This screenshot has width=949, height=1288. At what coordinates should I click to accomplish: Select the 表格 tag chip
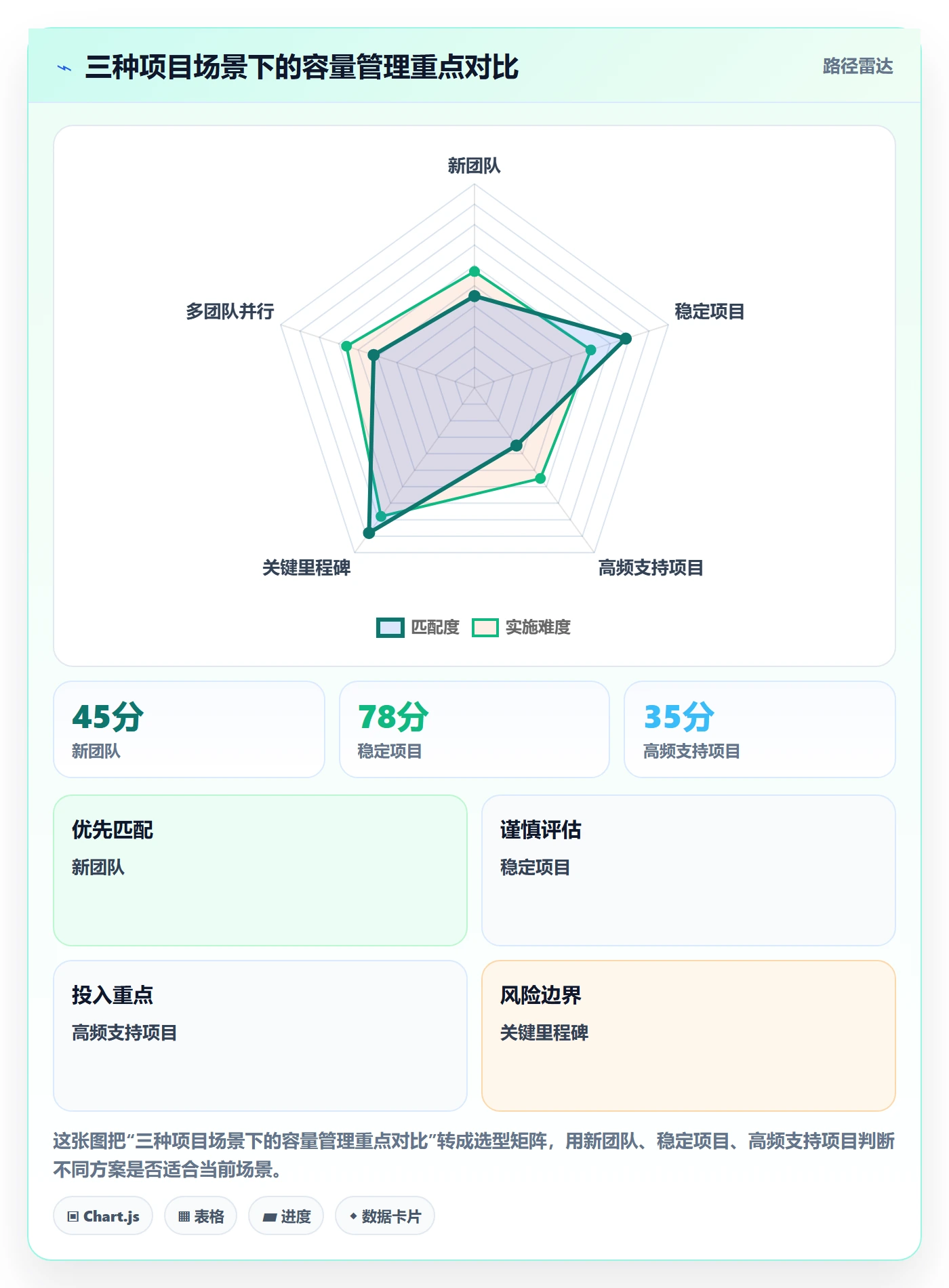(x=201, y=1216)
